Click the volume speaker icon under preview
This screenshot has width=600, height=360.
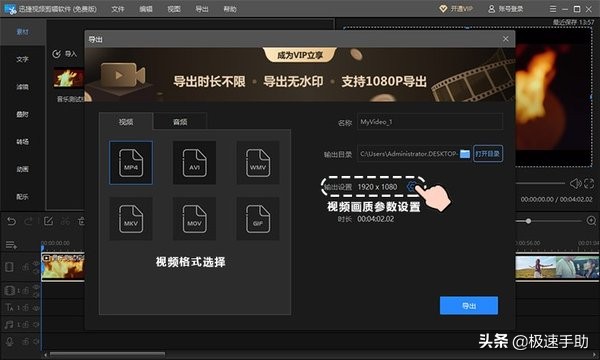tap(575, 184)
